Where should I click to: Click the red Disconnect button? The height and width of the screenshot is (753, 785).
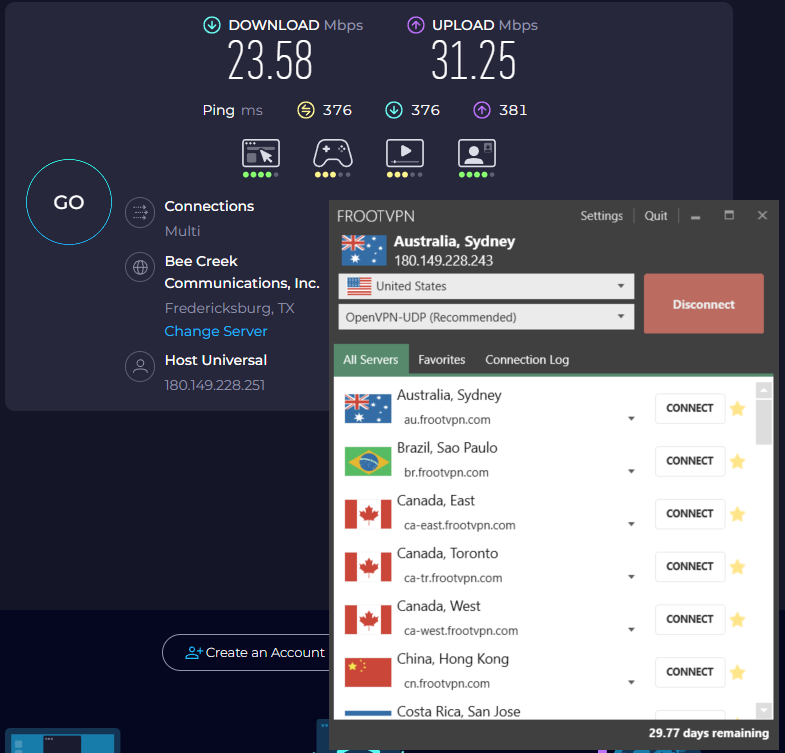click(703, 303)
